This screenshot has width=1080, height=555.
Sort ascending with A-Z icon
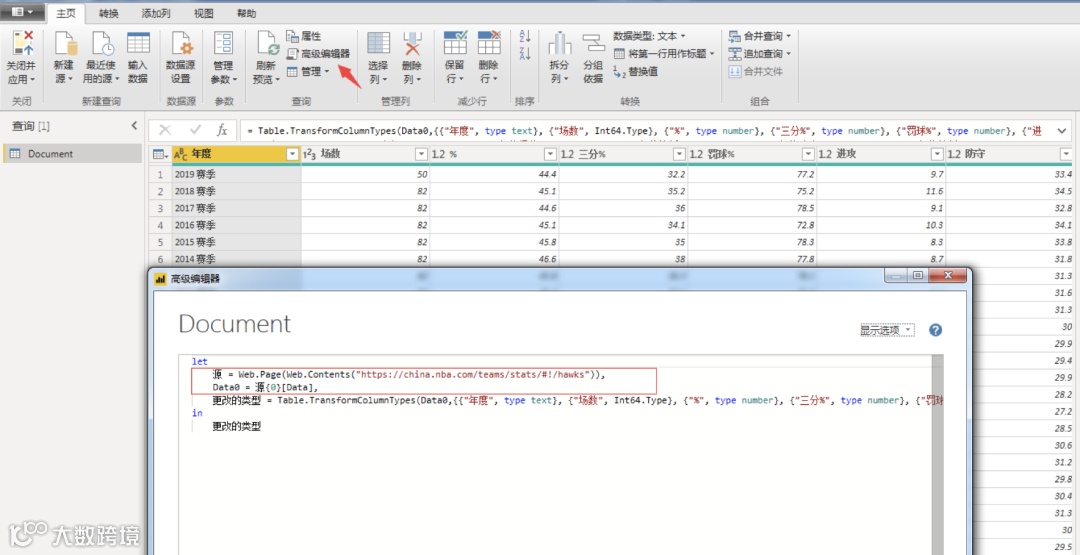tap(525, 36)
